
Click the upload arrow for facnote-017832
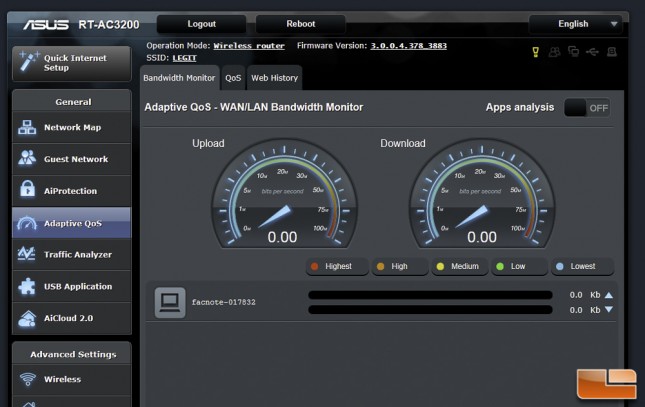[x=609, y=295]
